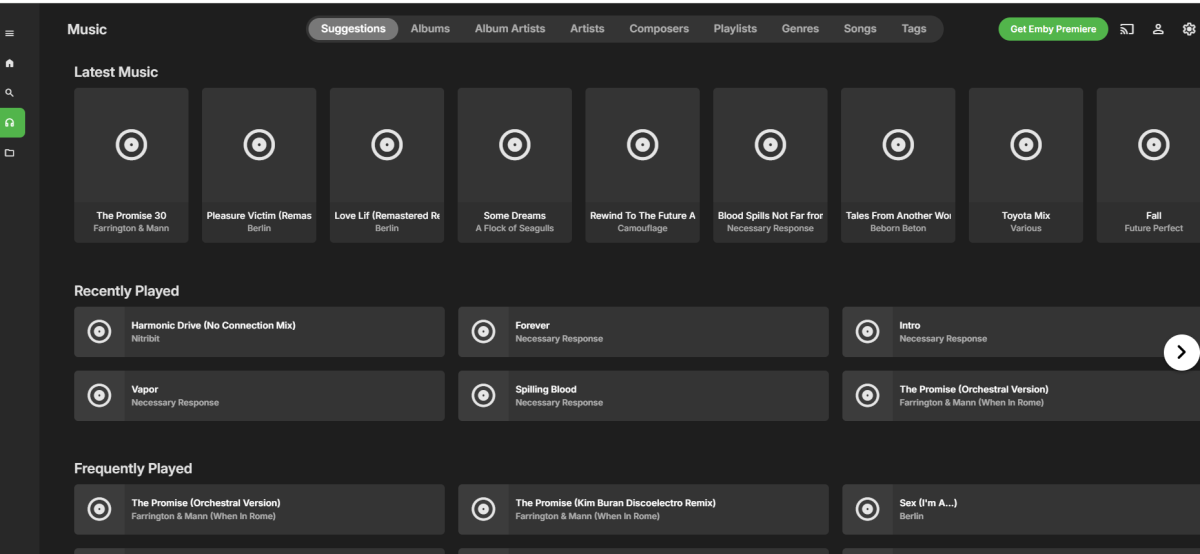Open the Genres tab

click(800, 29)
